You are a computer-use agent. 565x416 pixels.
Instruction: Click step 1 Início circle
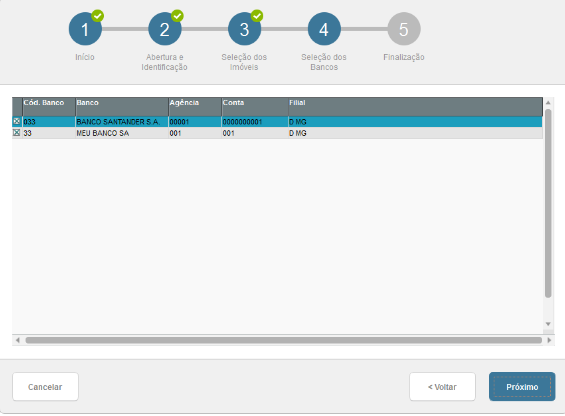(x=85, y=29)
